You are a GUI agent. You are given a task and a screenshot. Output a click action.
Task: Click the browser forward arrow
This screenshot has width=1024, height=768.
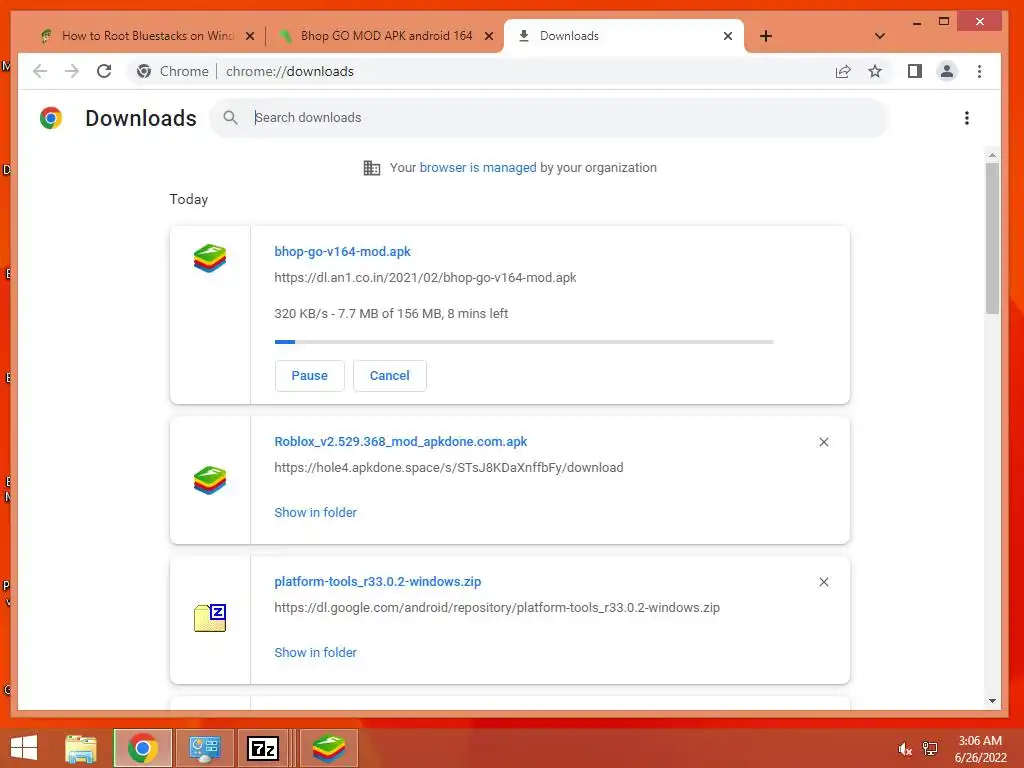click(x=72, y=71)
